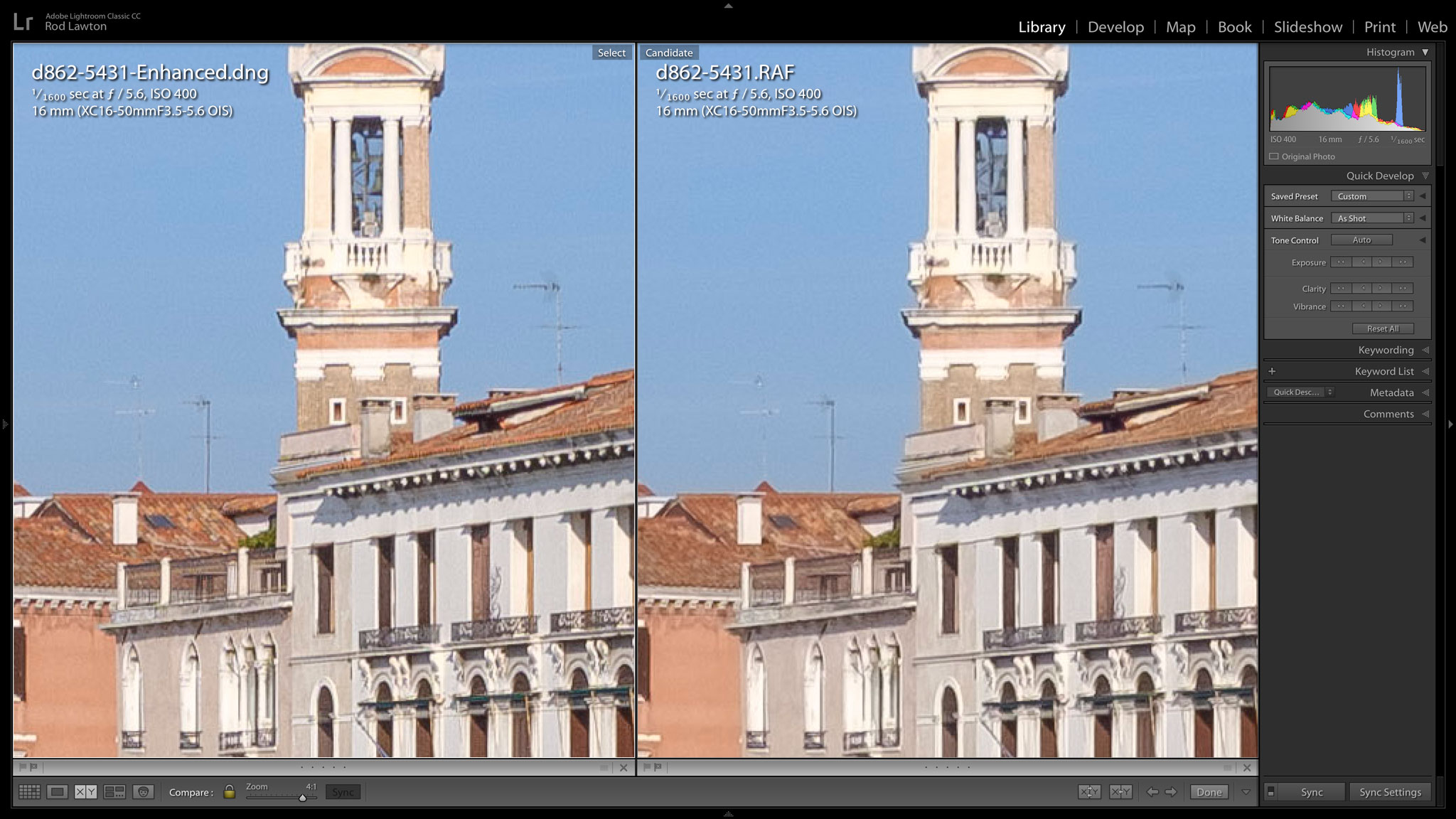
Task: Click the Library module tab
Action: (x=1041, y=26)
